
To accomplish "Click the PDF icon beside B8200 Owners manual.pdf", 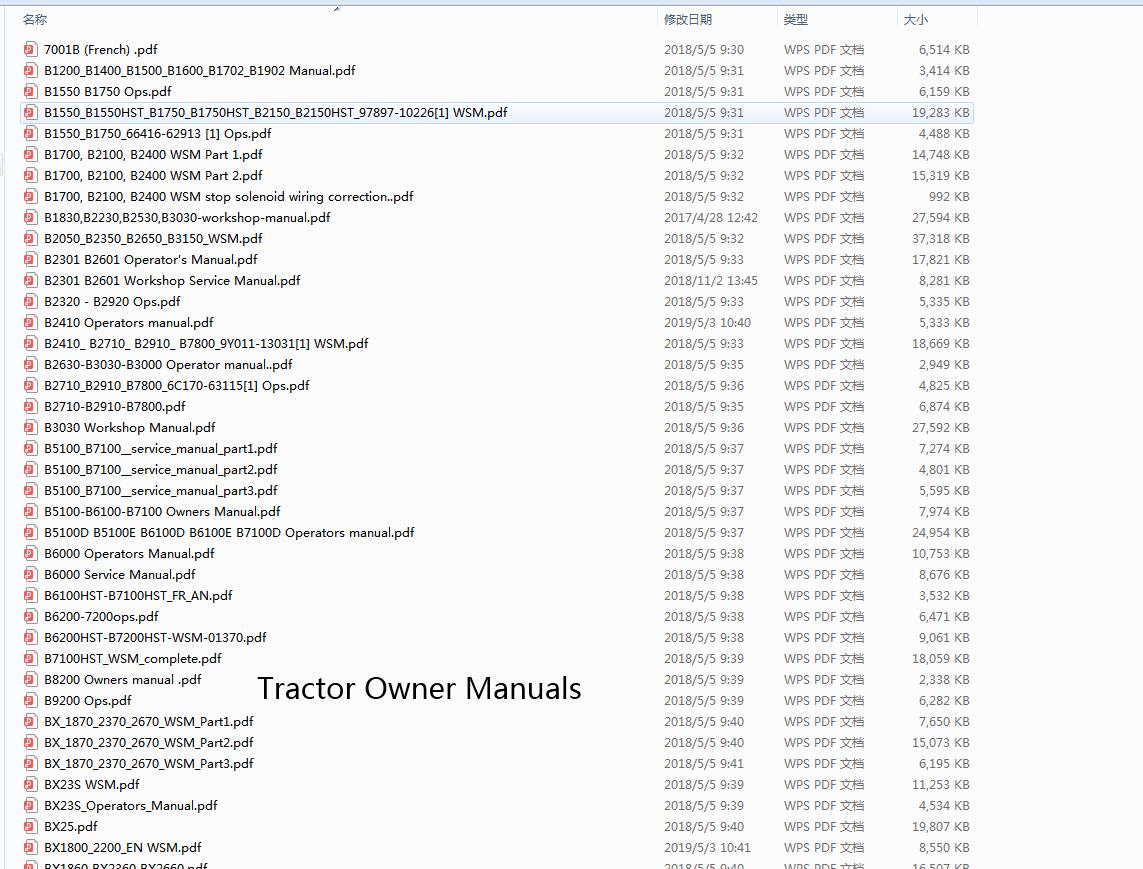I will (x=29, y=679).
